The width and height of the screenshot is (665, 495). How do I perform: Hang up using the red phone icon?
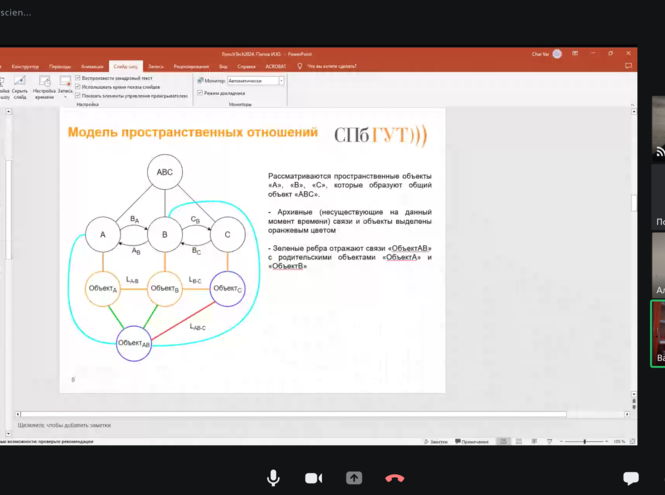[x=395, y=478]
